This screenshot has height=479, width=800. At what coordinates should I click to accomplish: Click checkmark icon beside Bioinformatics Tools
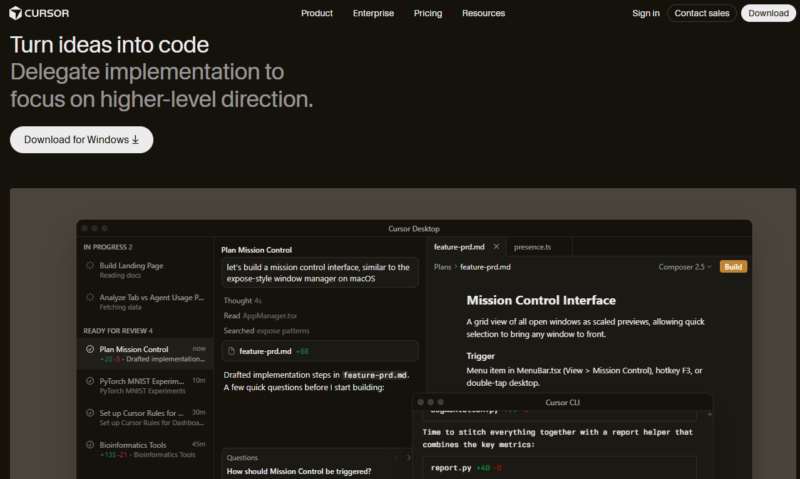(90, 444)
